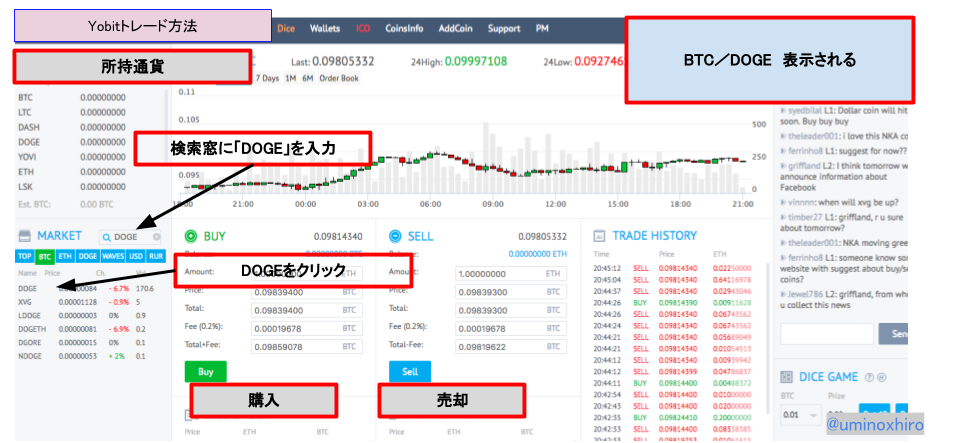This screenshot has height=443, width=954.
Task: Open the Dice page in navigation
Action: point(286,28)
